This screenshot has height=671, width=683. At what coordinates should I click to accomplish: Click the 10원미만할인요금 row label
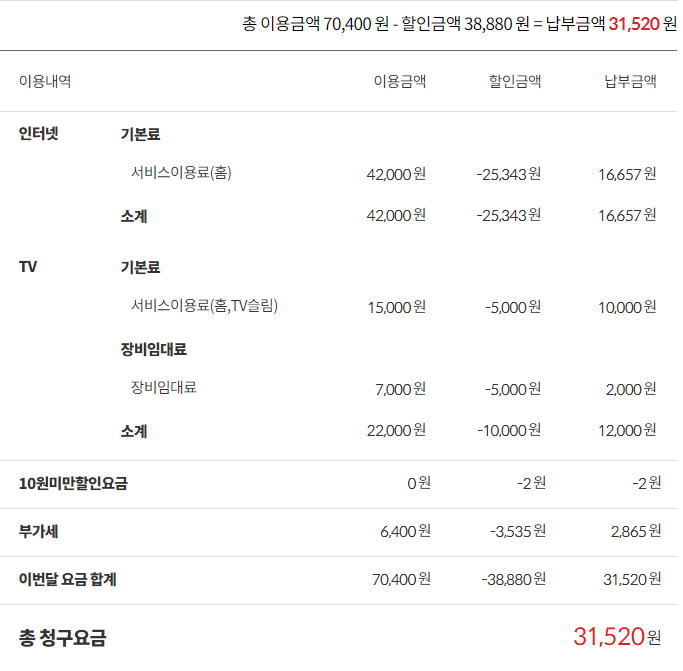pos(73,484)
